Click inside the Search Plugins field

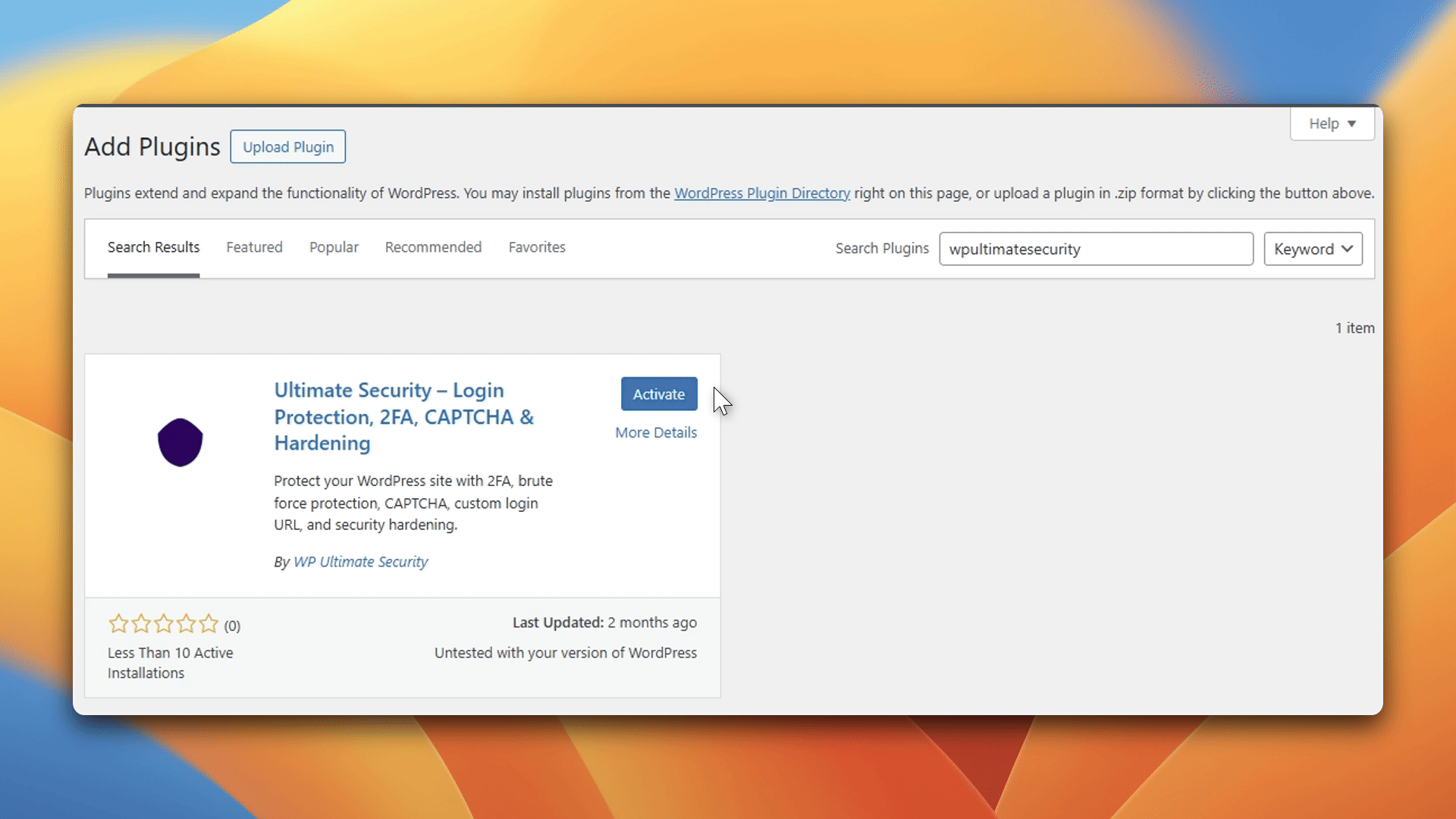pos(1097,249)
